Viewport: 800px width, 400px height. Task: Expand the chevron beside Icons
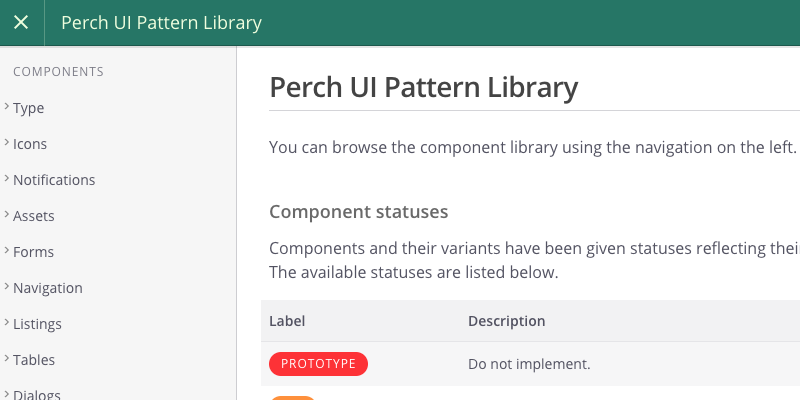[x=7, y=142]
